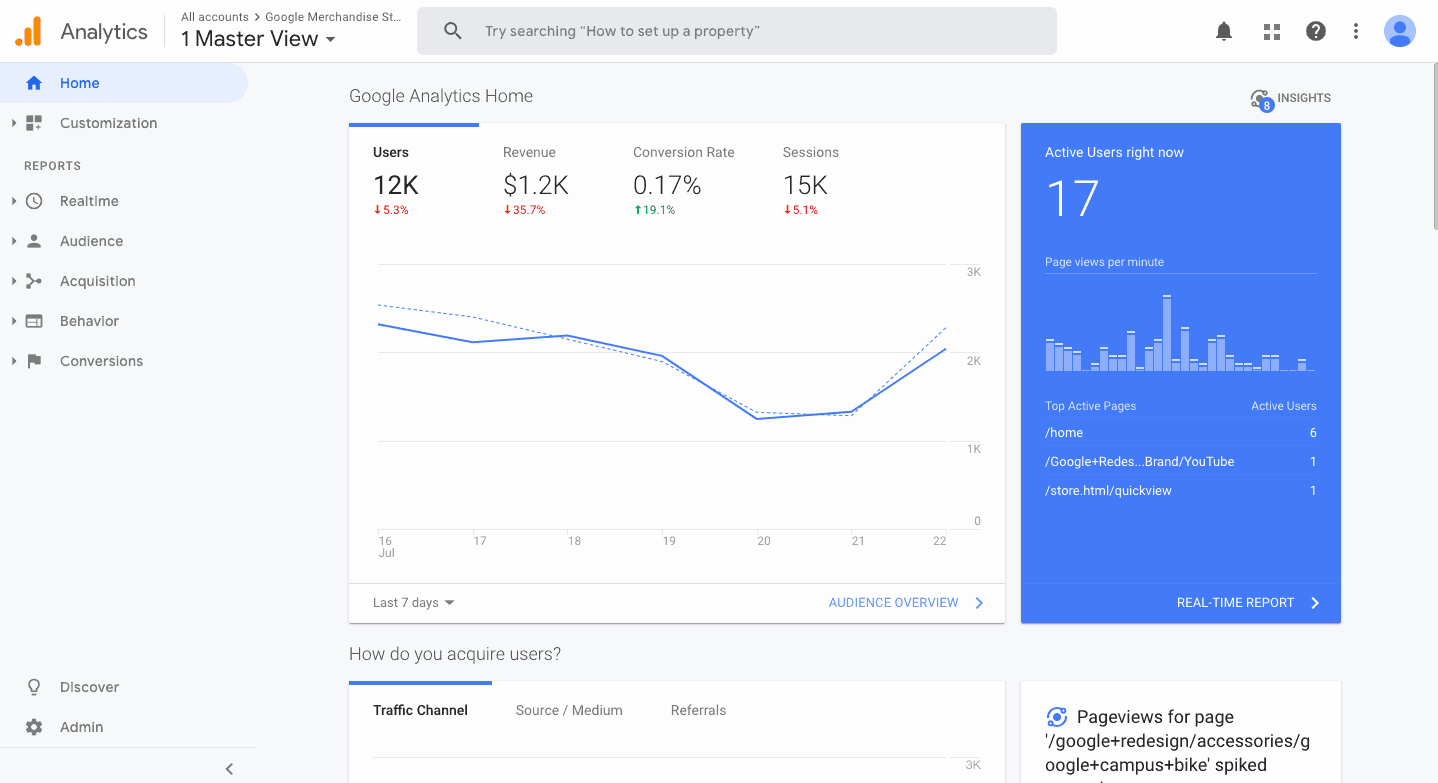Screen dimensions: 1438x783
Task: Switch to the Traffic Channel tab
Action: [420, 710]
